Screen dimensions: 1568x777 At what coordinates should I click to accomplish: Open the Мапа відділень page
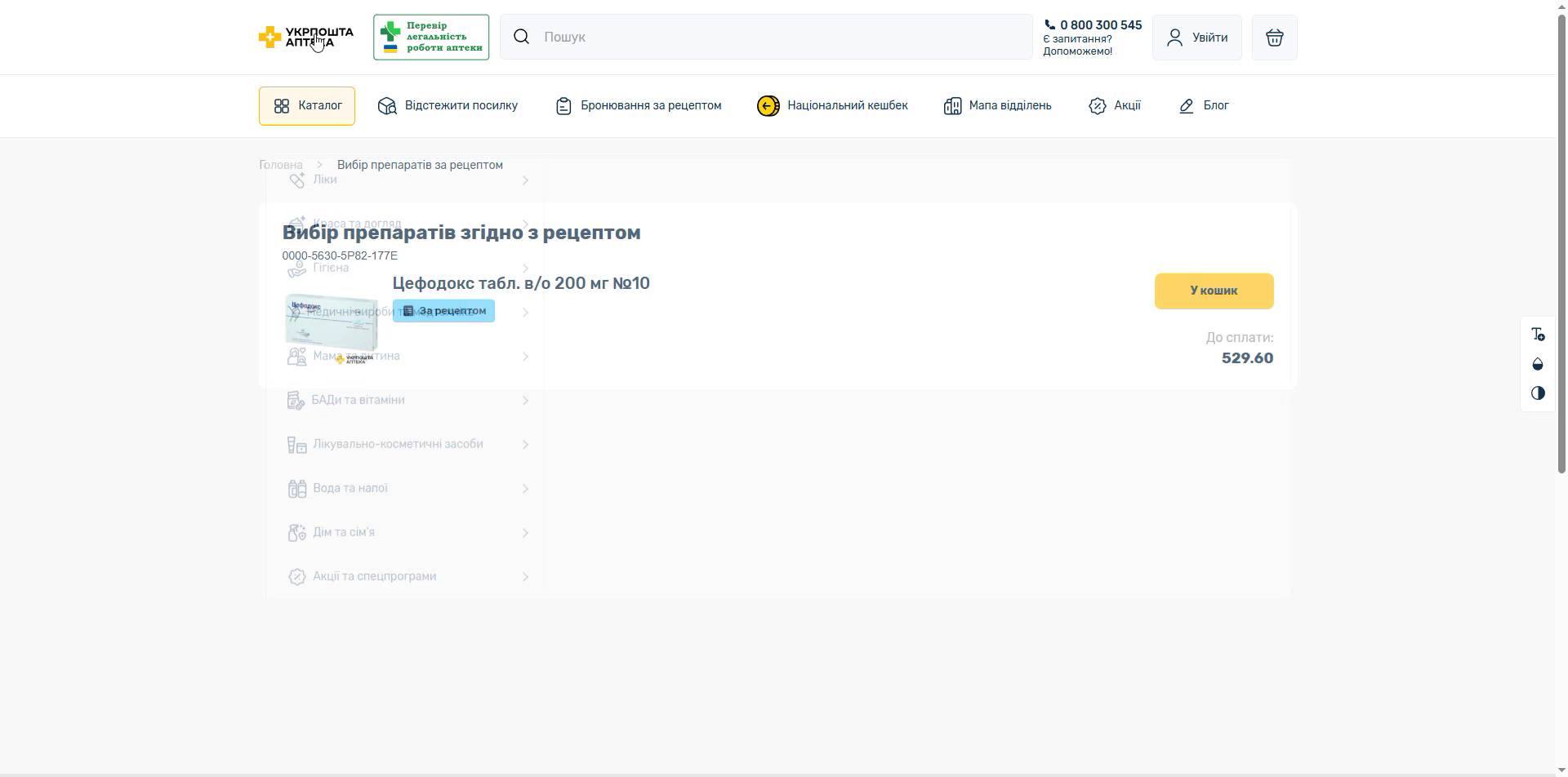[x=997, y=106]
